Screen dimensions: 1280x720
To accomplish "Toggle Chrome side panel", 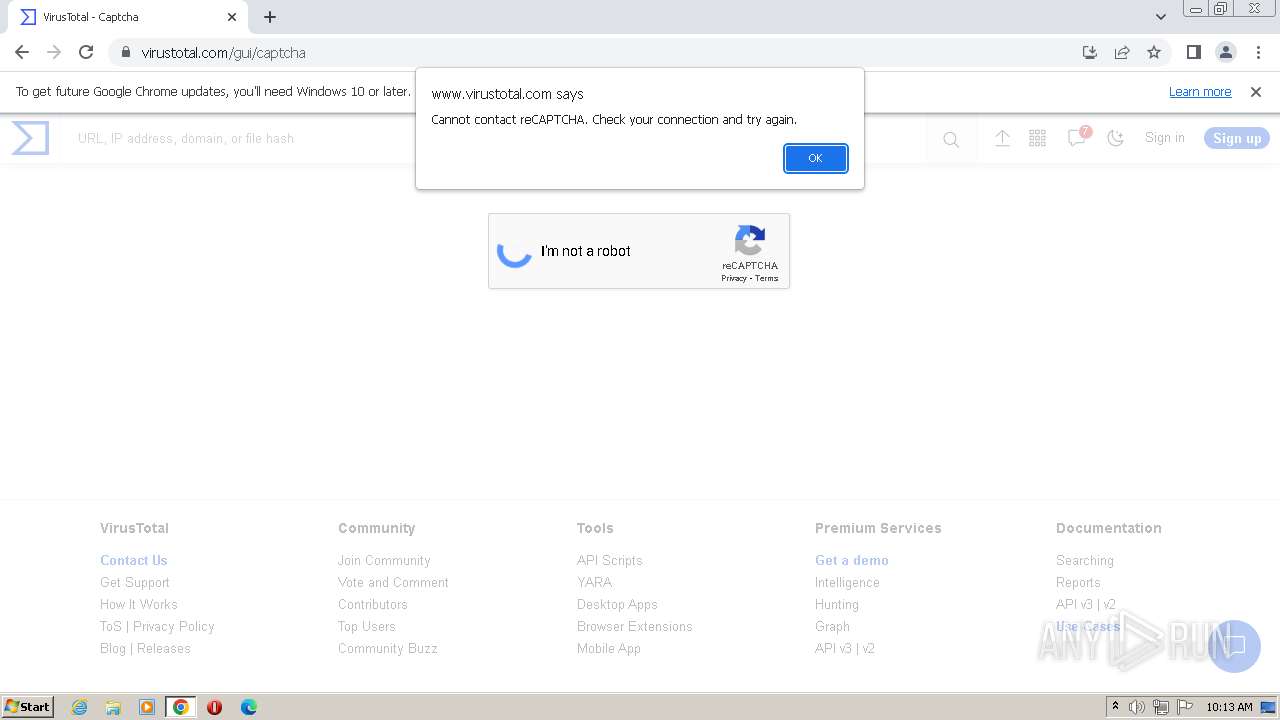I will [1194, 52].
